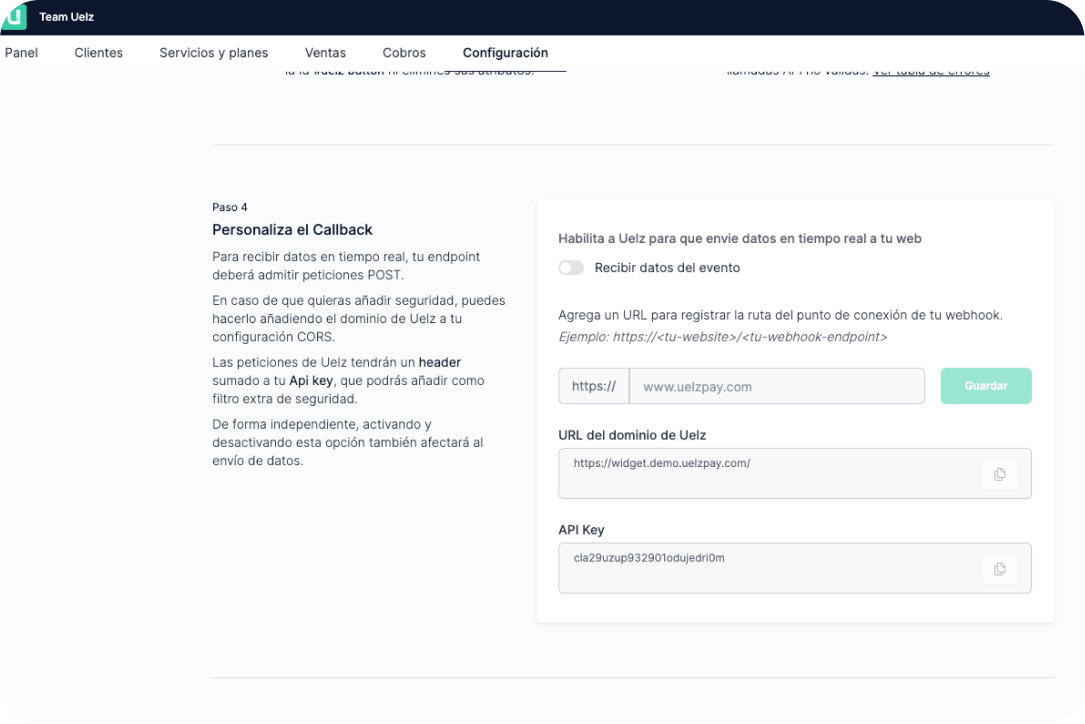
Task: Click the widget.demo.uelzpay.com domain URL box
Action: (794, 473)
